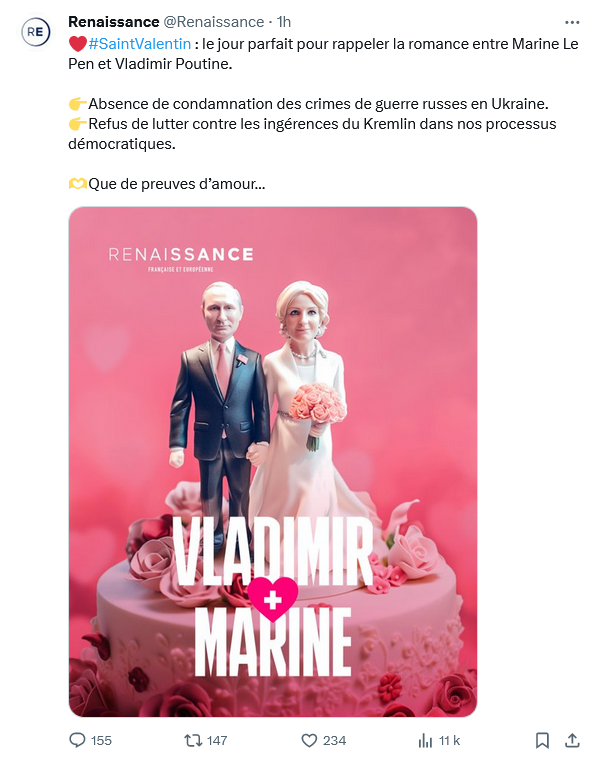Open view analytics bar chart icon
598x762 pixels.
(x=425, y=740)
